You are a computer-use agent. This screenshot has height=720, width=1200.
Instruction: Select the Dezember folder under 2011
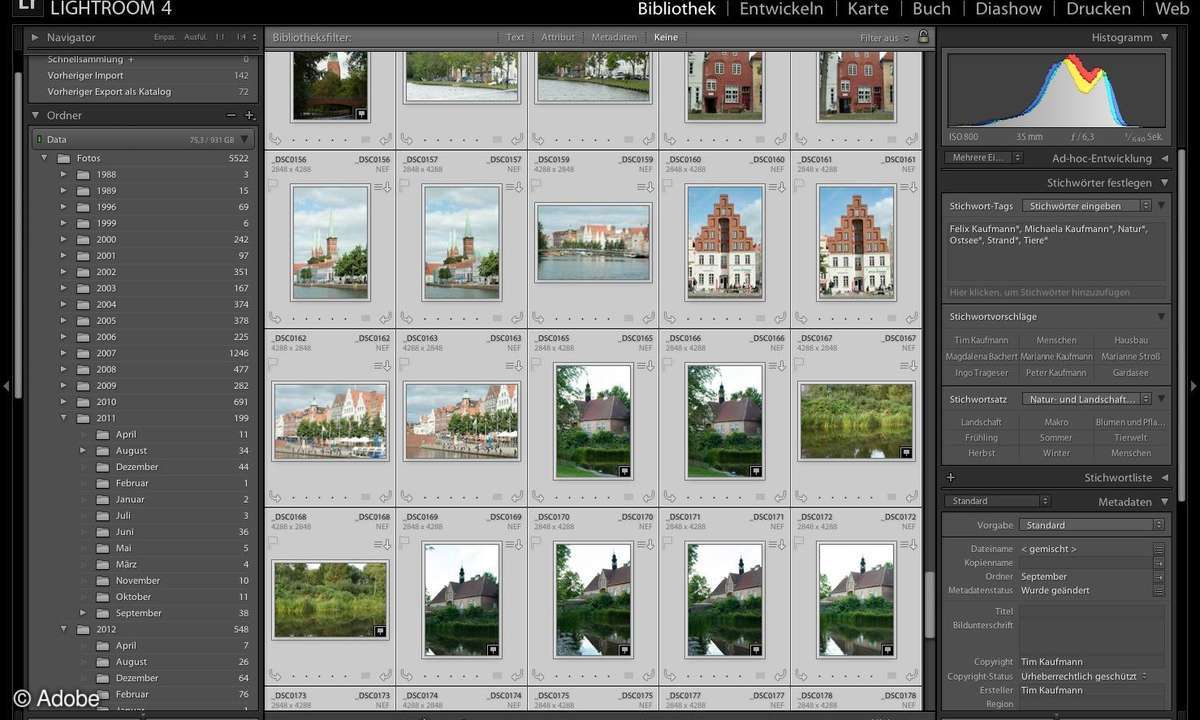pos(136,467)
